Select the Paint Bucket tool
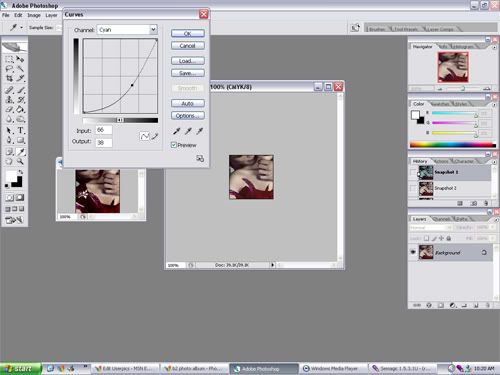Viewport: 500px width, 375px height. click(20, 109)
